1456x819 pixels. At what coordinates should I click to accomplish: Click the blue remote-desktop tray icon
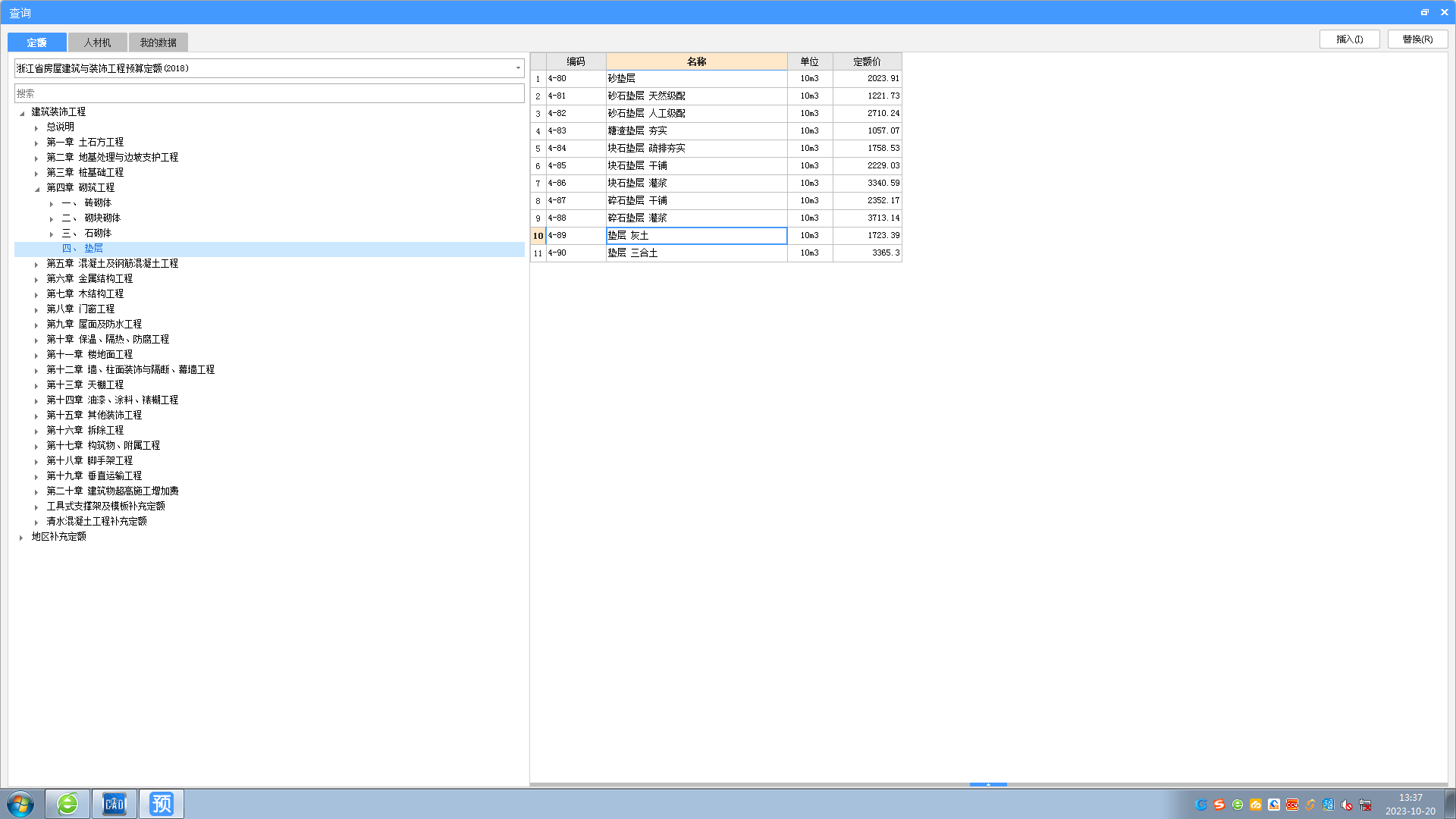[1329, 805]
